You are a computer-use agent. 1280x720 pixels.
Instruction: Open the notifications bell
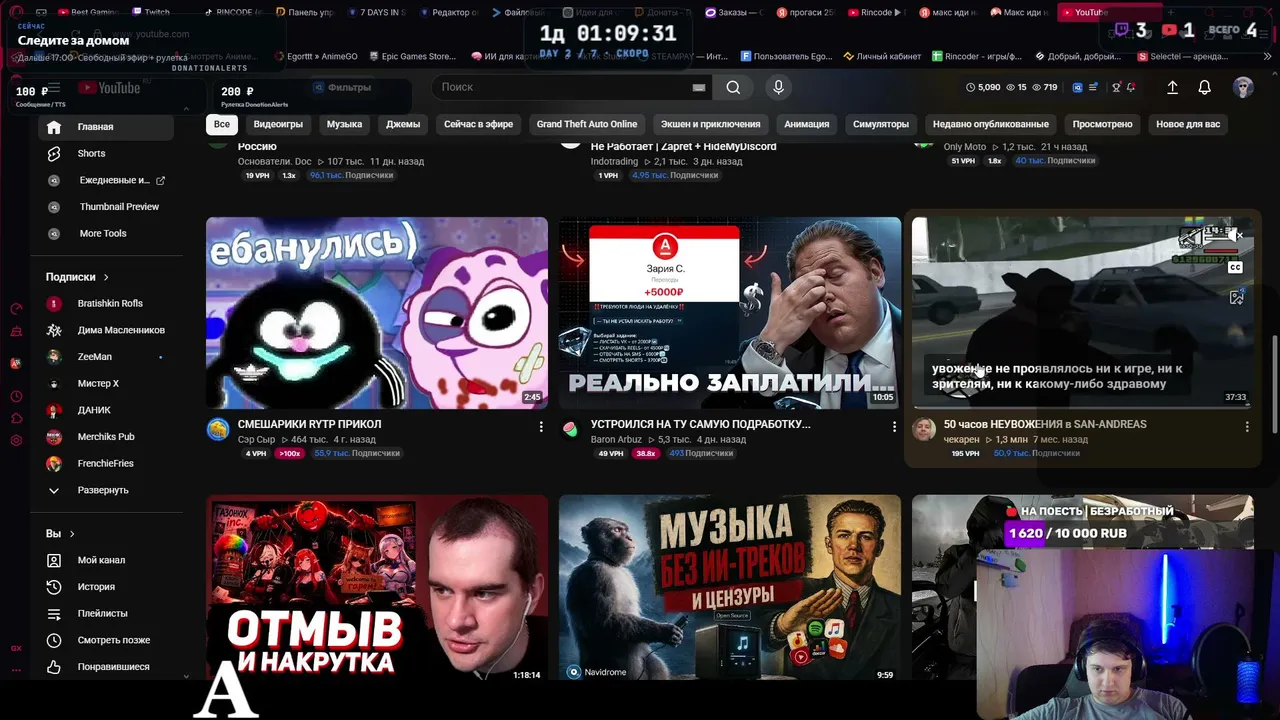tap(1204, 87)
